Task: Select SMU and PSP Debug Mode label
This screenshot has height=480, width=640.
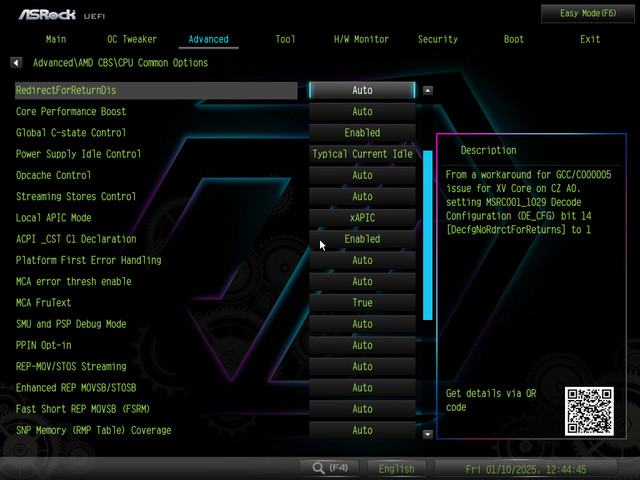Action: pyautogui.click(x=71, y=324)
